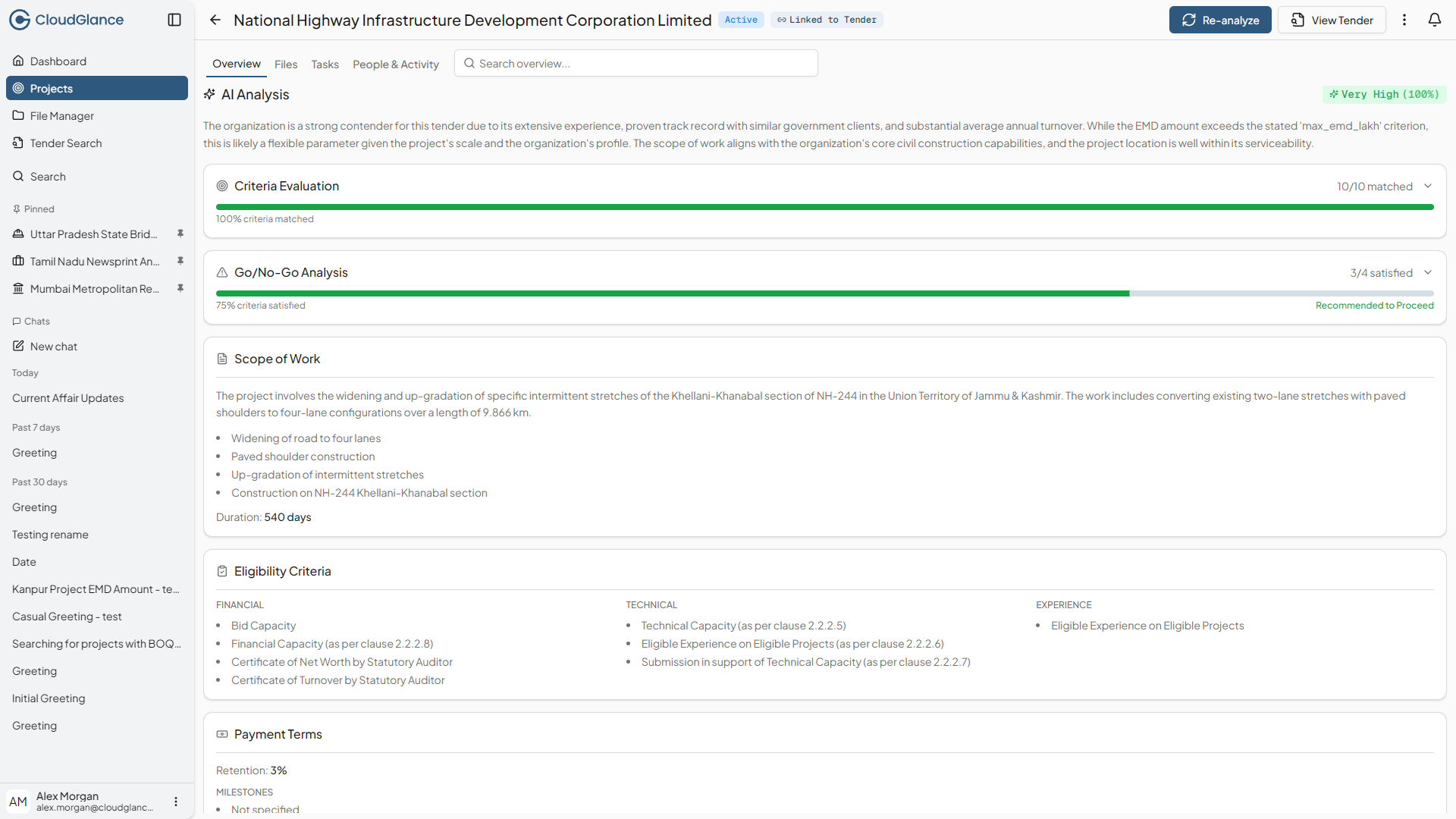
Task: Select the Overview tab
Action: click(237, 64)
